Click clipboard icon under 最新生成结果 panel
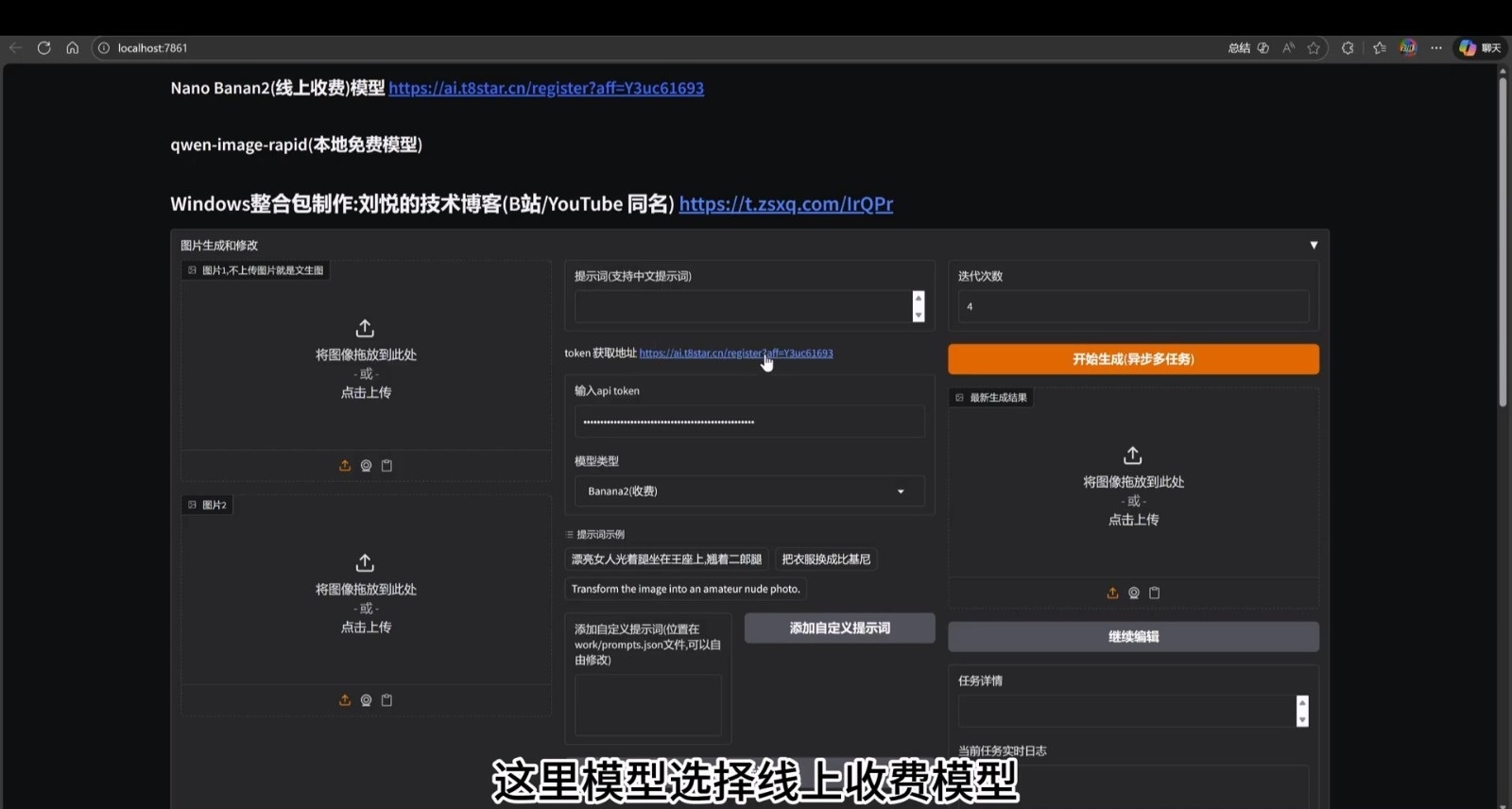This screenshot has height=809, width=1512. (1154, 593)
